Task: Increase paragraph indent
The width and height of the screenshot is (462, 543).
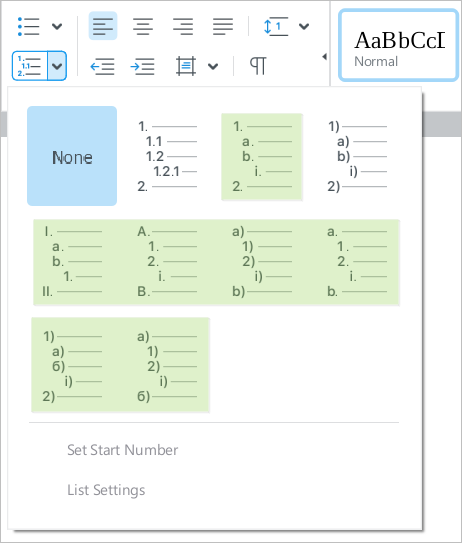Action: coord(143,66)
